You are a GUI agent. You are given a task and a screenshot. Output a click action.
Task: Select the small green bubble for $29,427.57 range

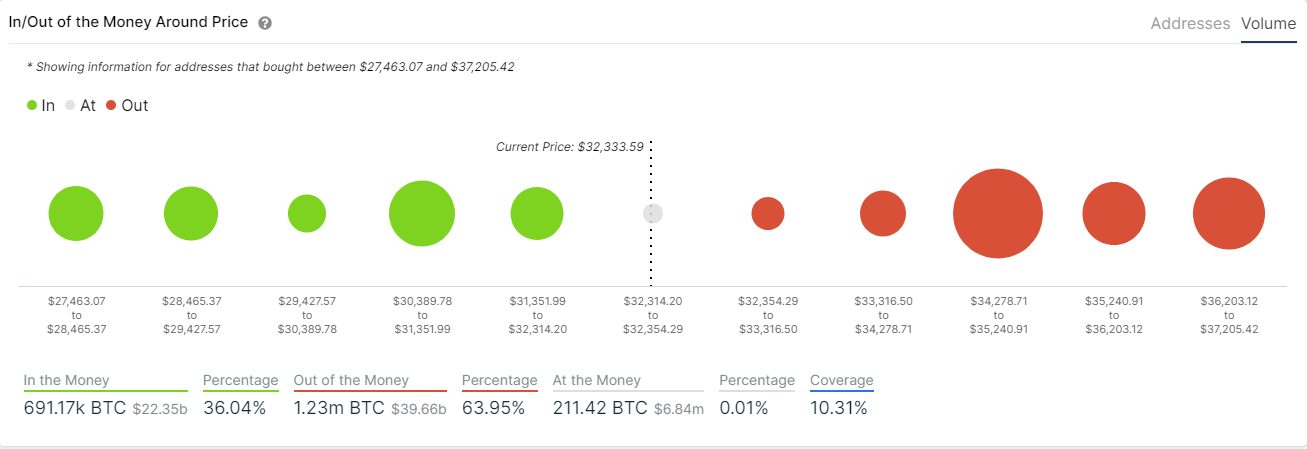tap(307, 213)
